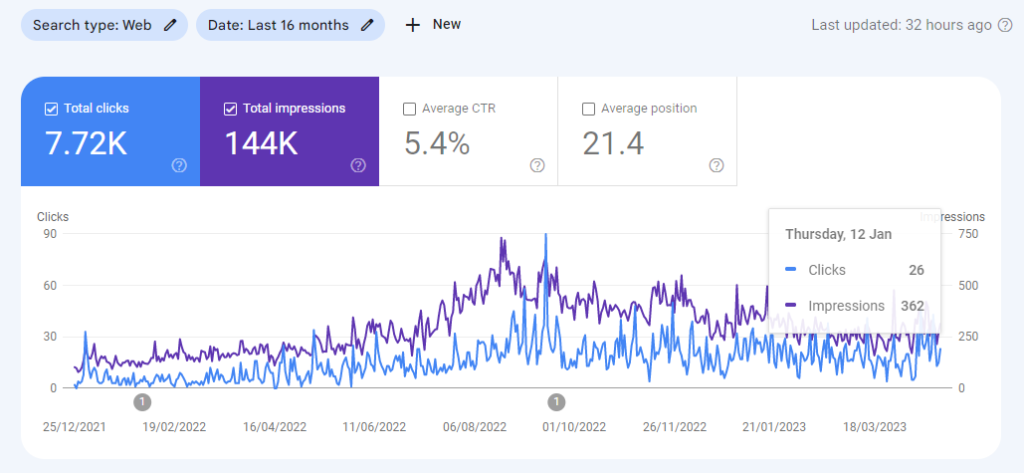Open help icon in Average position card
1024x473 pixels.
coord(716,165)
